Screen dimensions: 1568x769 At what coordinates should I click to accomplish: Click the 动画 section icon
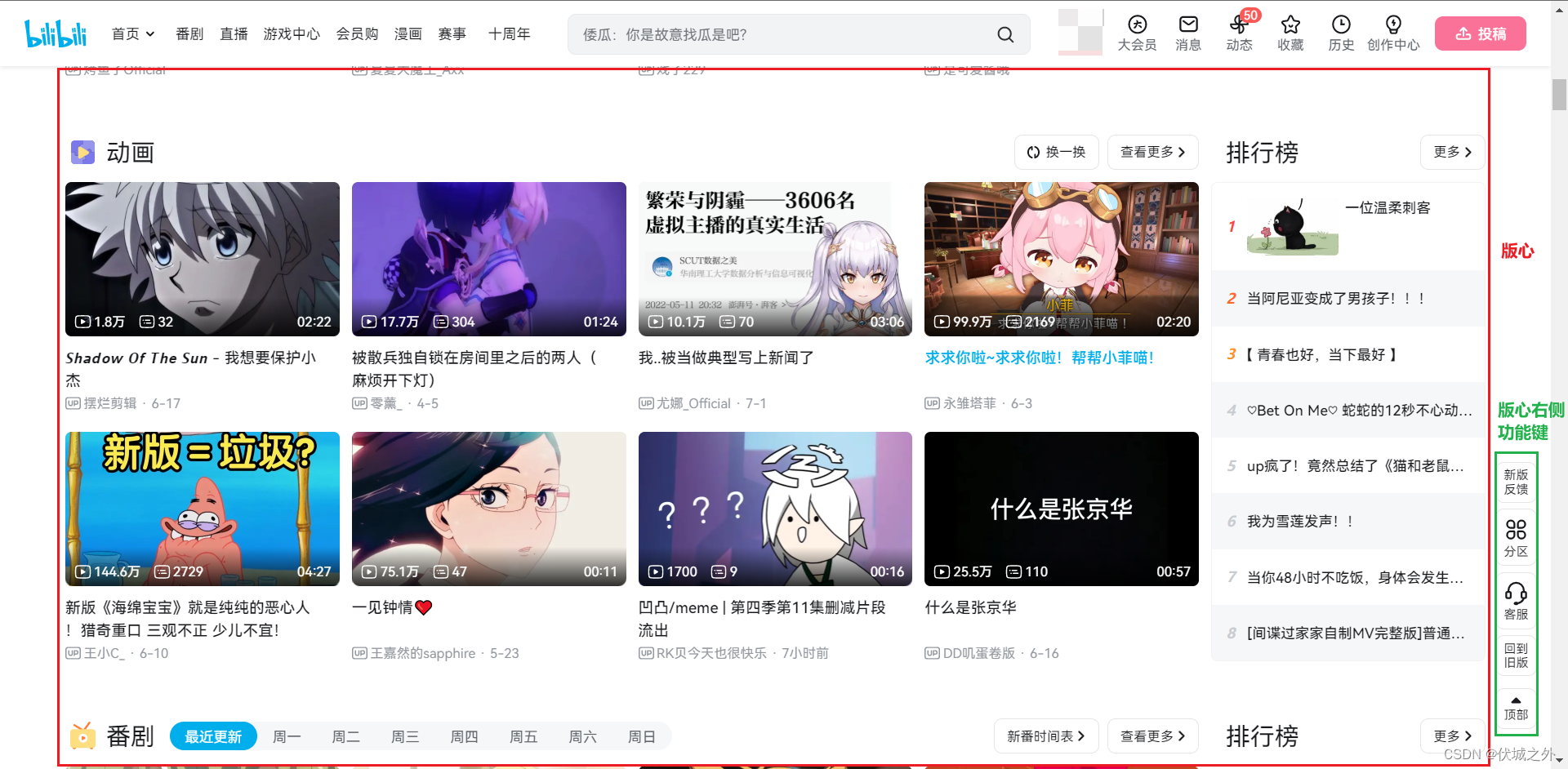(x=82, y=152)
